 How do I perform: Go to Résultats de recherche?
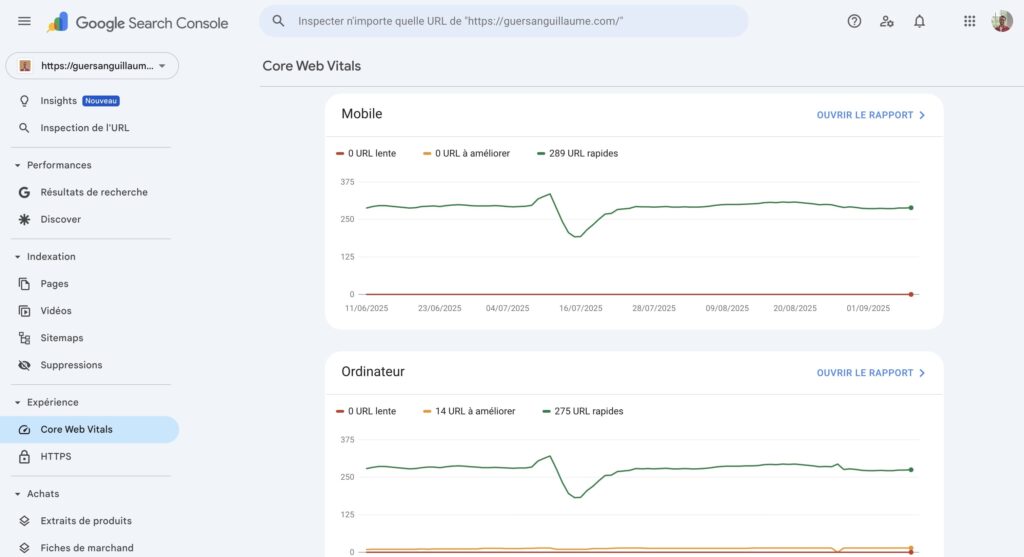point(89,192)
